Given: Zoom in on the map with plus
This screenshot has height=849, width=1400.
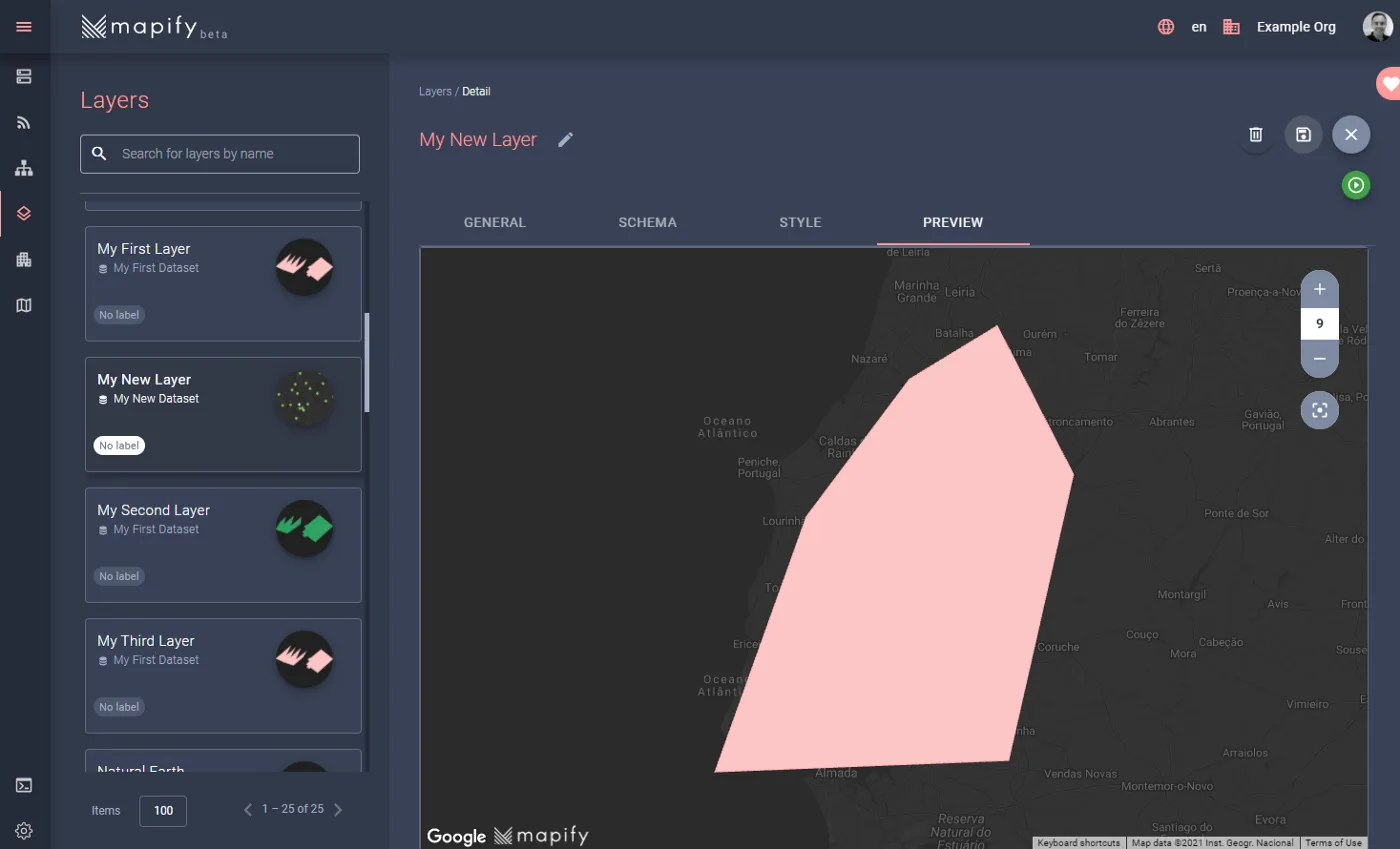Looking at the screenshot, I should coord(1319,289).
